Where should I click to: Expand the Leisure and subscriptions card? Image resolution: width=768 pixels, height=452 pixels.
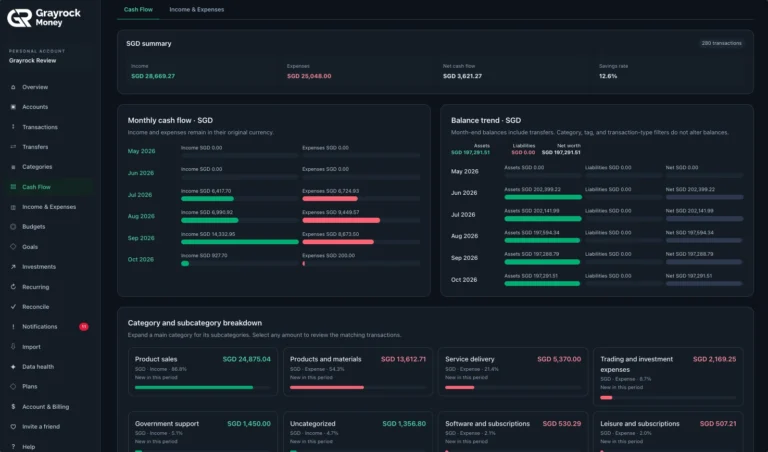(668, 432)
